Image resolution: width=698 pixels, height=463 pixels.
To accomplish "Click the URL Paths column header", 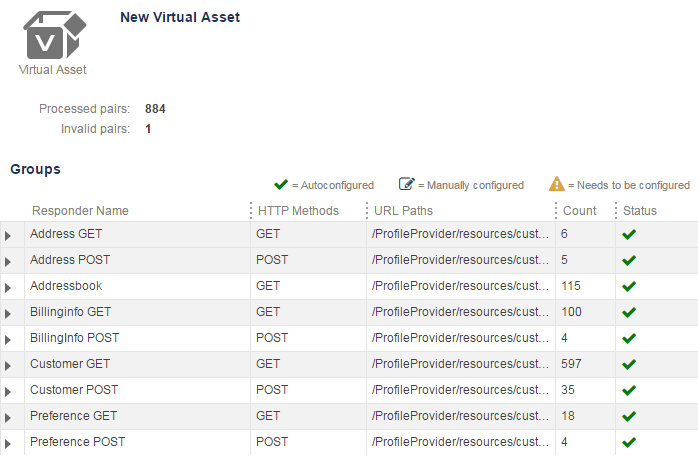I will 403,211.
